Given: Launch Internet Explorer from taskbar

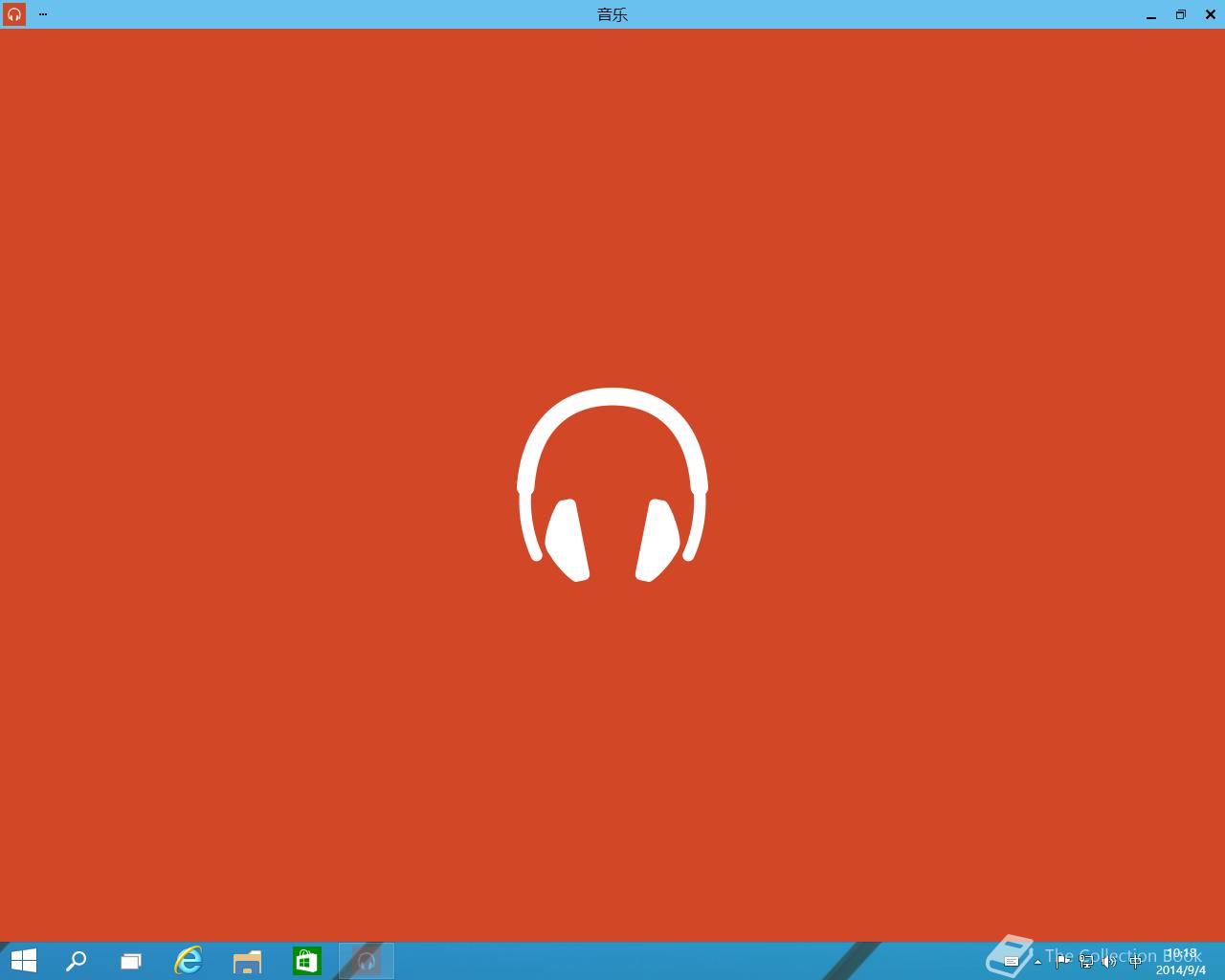Looking at the screenshot, I should 189,961.
